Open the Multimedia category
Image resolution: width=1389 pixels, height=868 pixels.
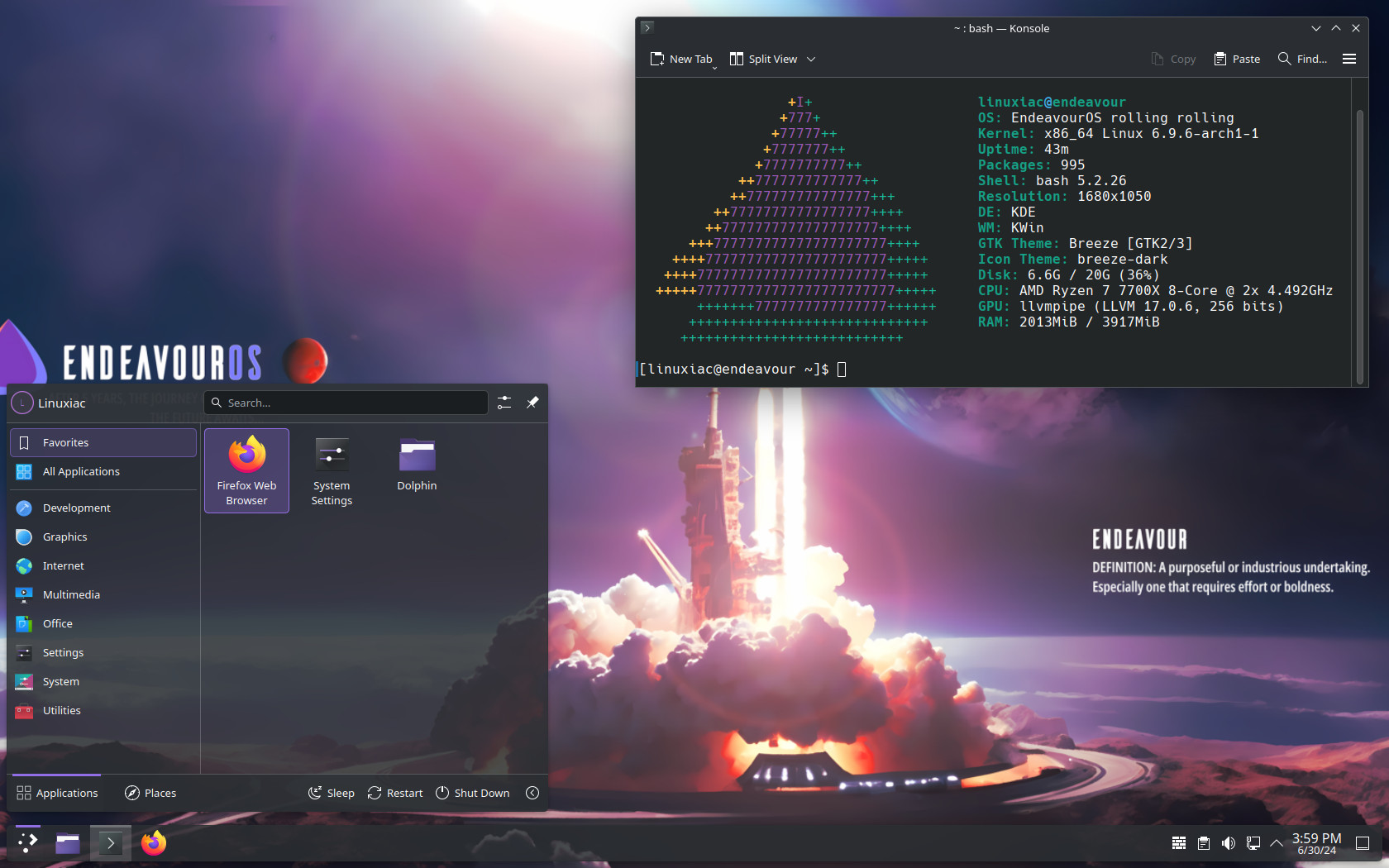[x=103, y=594]
